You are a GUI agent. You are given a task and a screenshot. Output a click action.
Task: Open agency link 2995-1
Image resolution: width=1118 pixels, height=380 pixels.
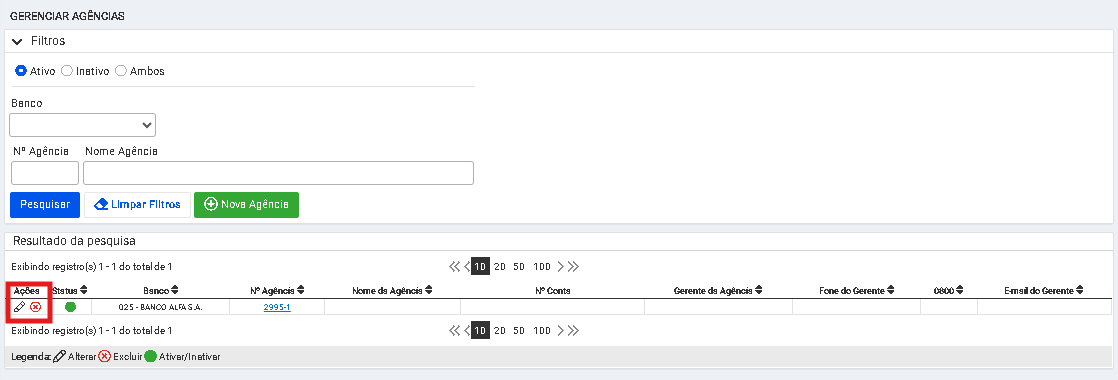coord(277,307)
